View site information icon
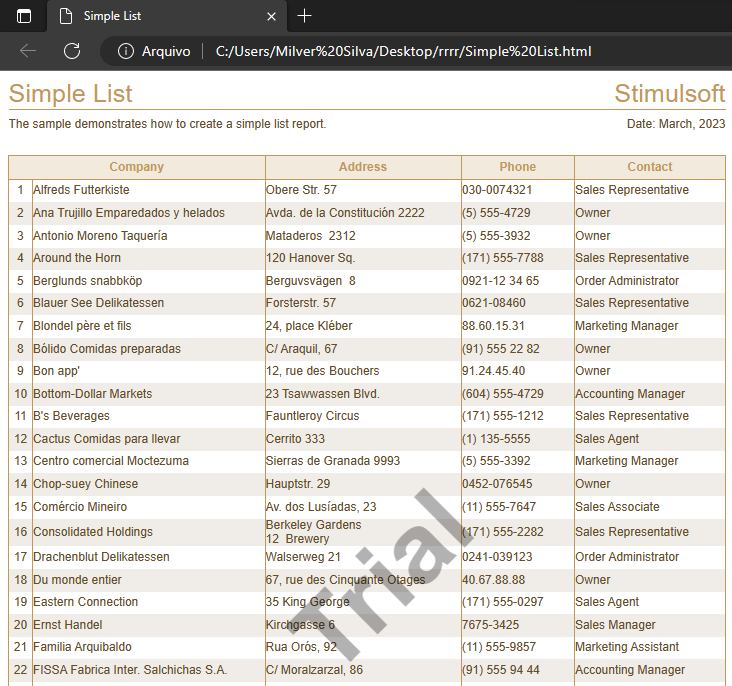 point(126,51)
